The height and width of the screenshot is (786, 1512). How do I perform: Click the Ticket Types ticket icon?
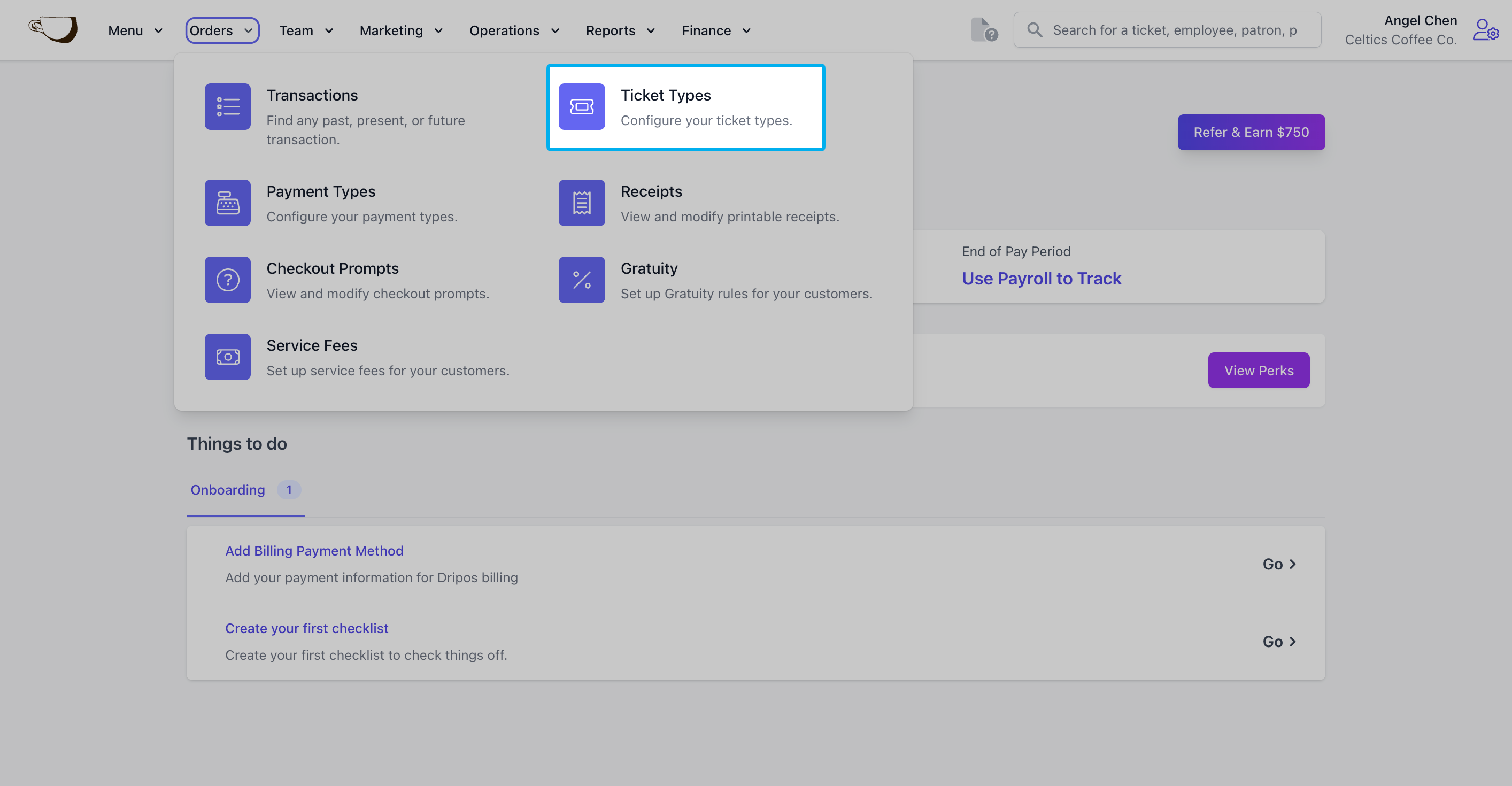tap(581, 106)
